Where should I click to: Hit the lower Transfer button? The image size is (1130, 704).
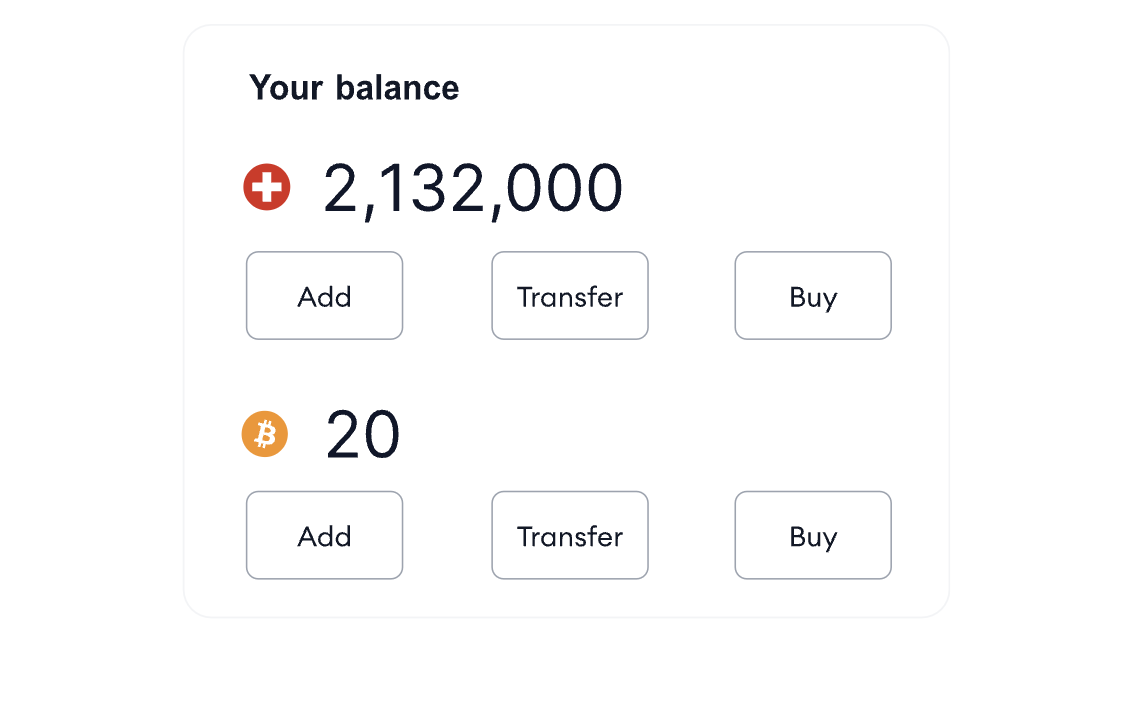(x=570, y=536)
